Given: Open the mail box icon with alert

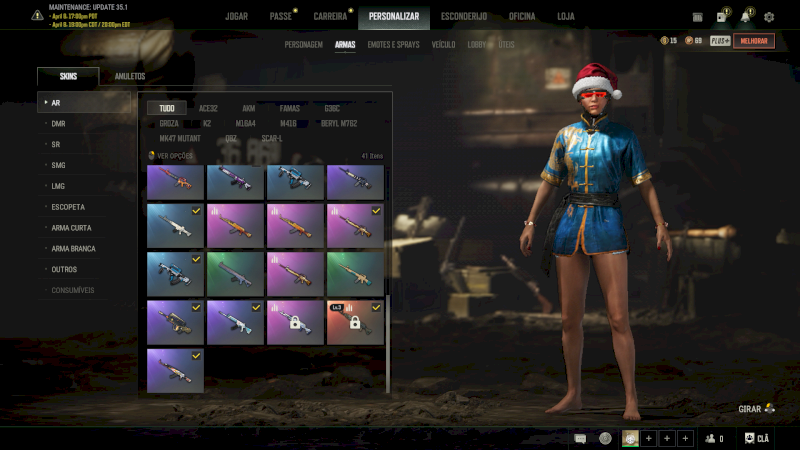Looking at the screenshot, I should [722, 16].
